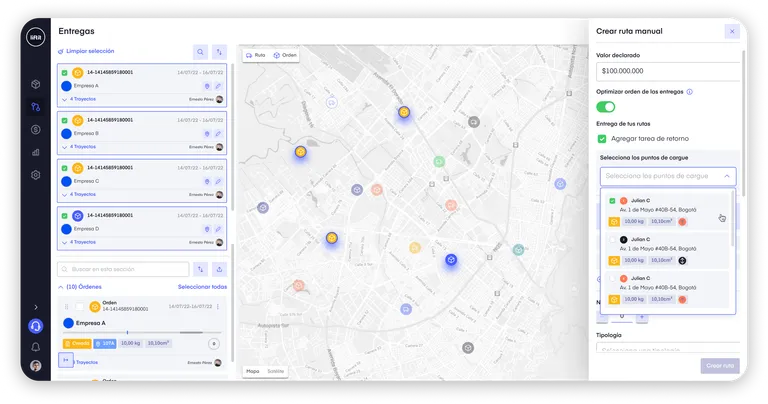Open the routes icon in sidebar
768x404 pixels.
[x=35, y=107]
